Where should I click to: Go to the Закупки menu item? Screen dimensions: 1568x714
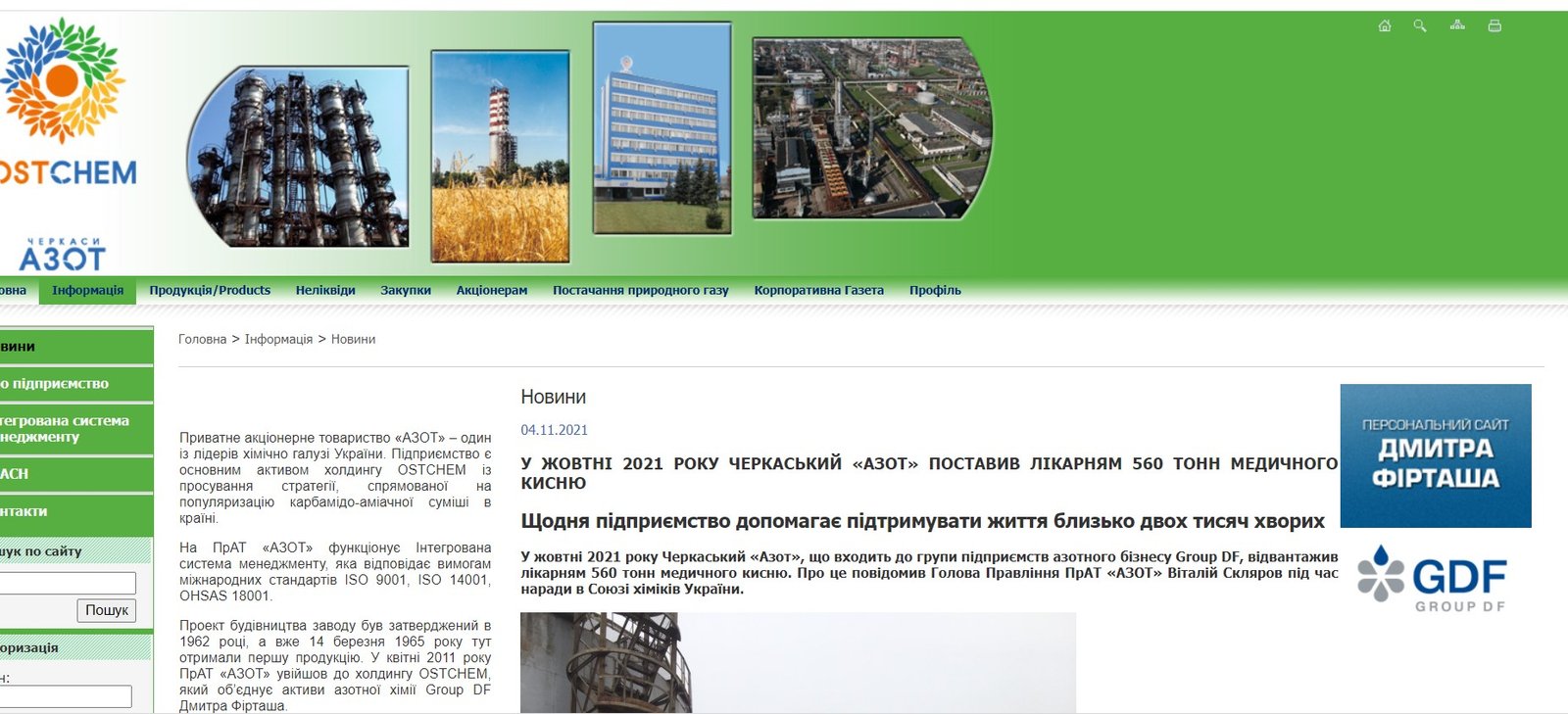[x=406, y=290]
